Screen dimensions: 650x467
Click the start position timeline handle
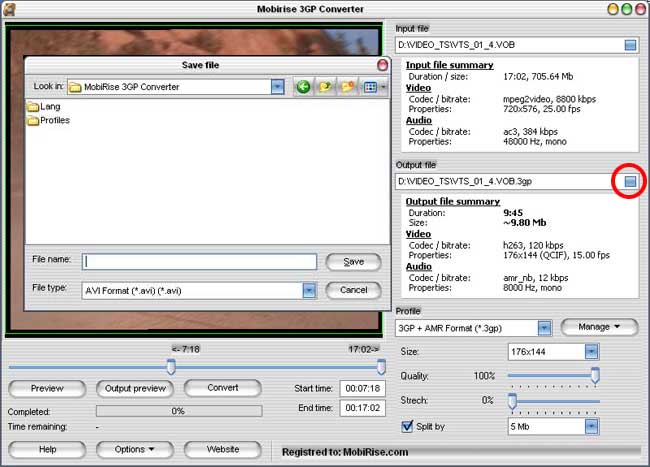[x=171, y=367]
